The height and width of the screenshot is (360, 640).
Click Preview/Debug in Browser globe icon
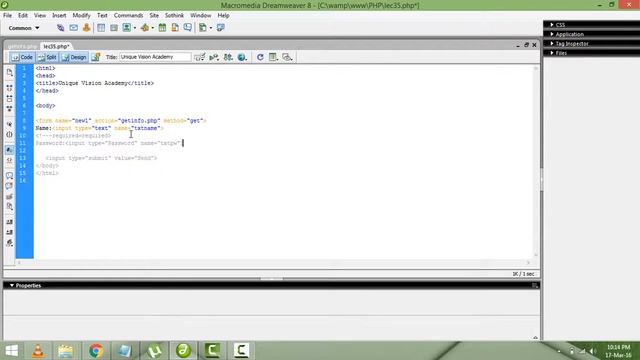(242, 57)
